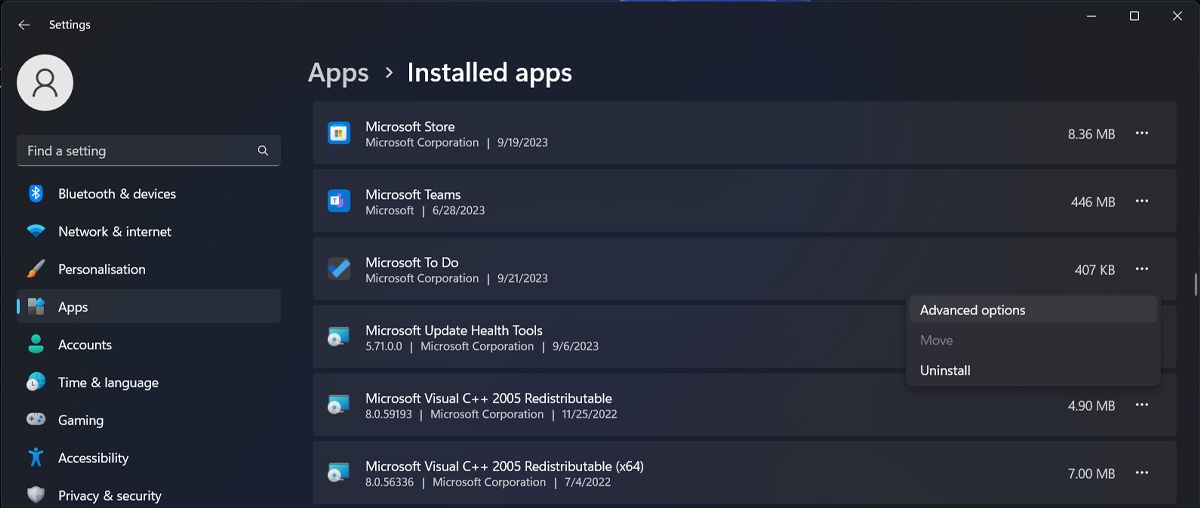Click the search magnifier icon
Viewport: 1200px width, 508px height.
(x=263, y=151)
